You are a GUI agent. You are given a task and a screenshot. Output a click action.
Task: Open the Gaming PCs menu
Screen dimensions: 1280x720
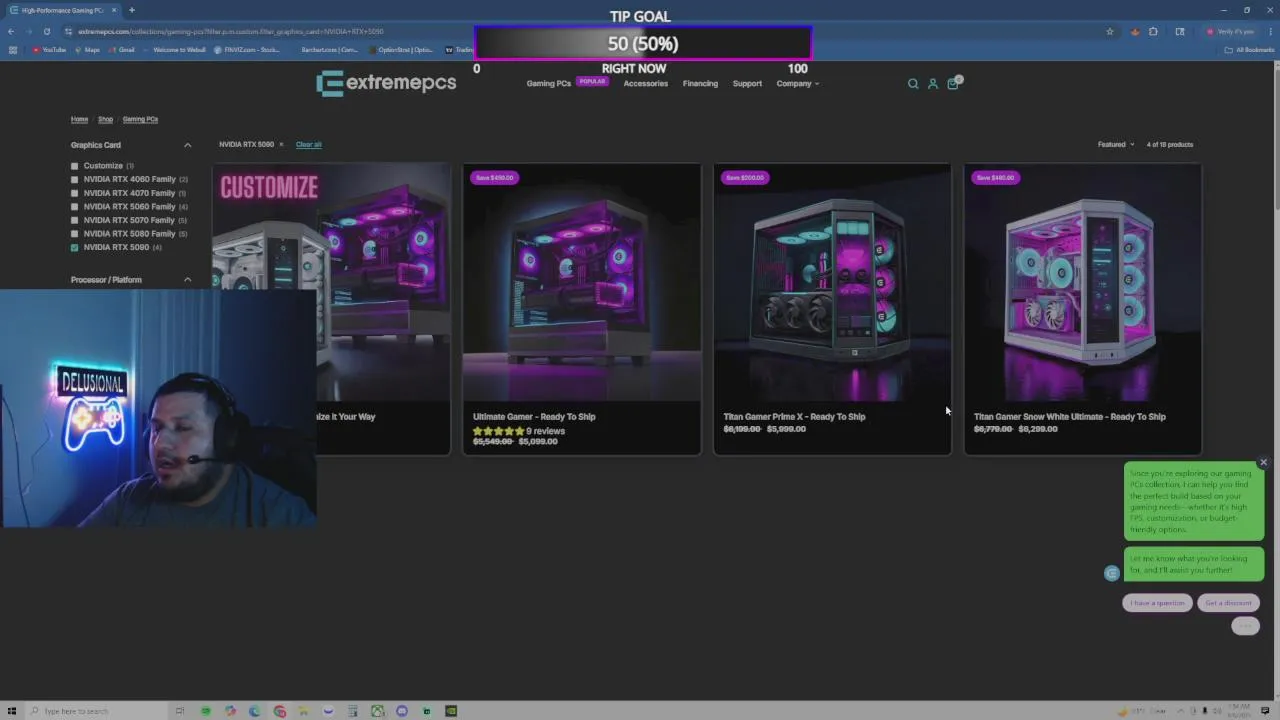point(549,84)
